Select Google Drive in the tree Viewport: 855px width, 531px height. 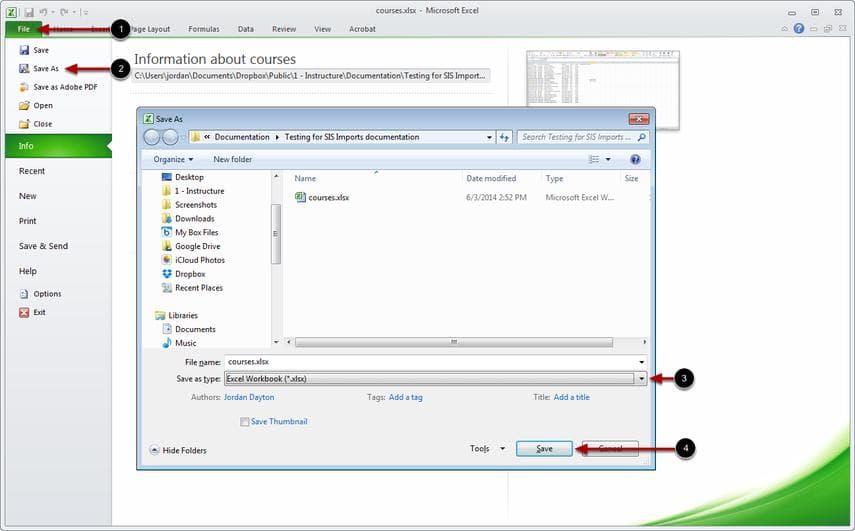[x=191, y=246]
